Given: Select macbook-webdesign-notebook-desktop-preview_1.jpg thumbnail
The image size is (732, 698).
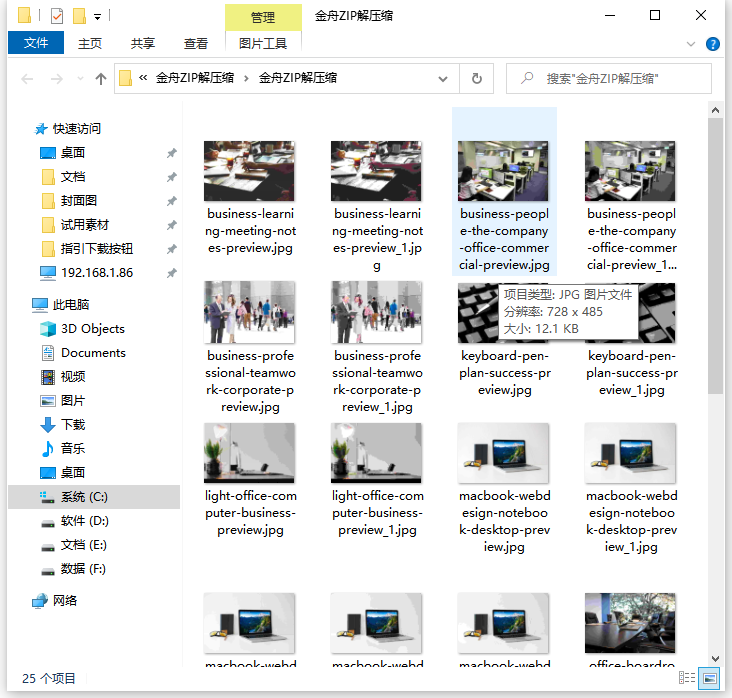Looking at the screenshot, I should tap(630, 453).
